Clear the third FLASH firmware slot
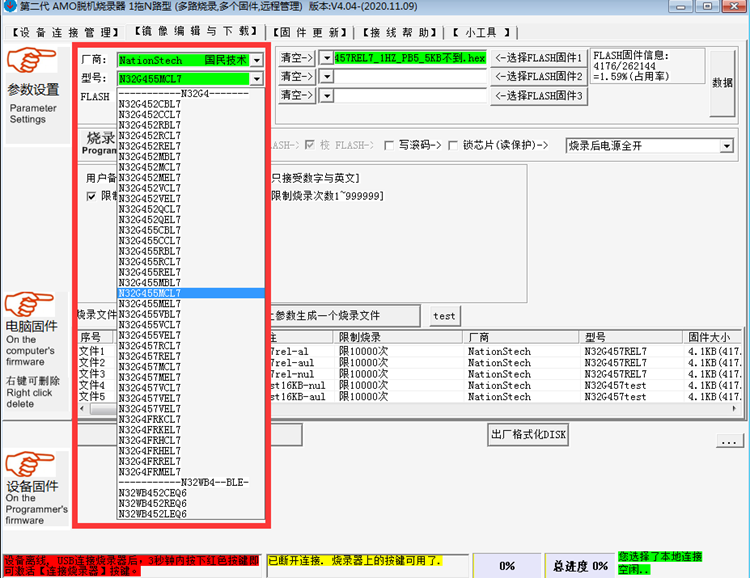750x578 pixels. (297, 95)
